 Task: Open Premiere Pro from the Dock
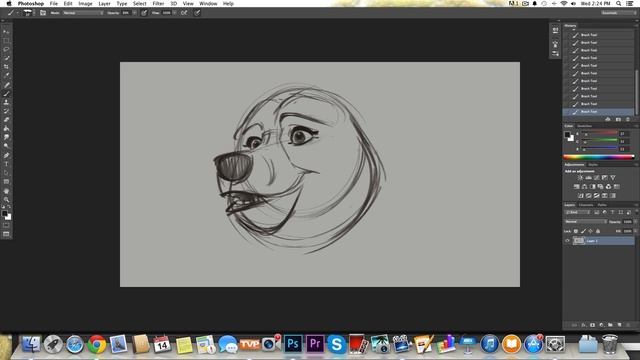click(x=315, y=344)
